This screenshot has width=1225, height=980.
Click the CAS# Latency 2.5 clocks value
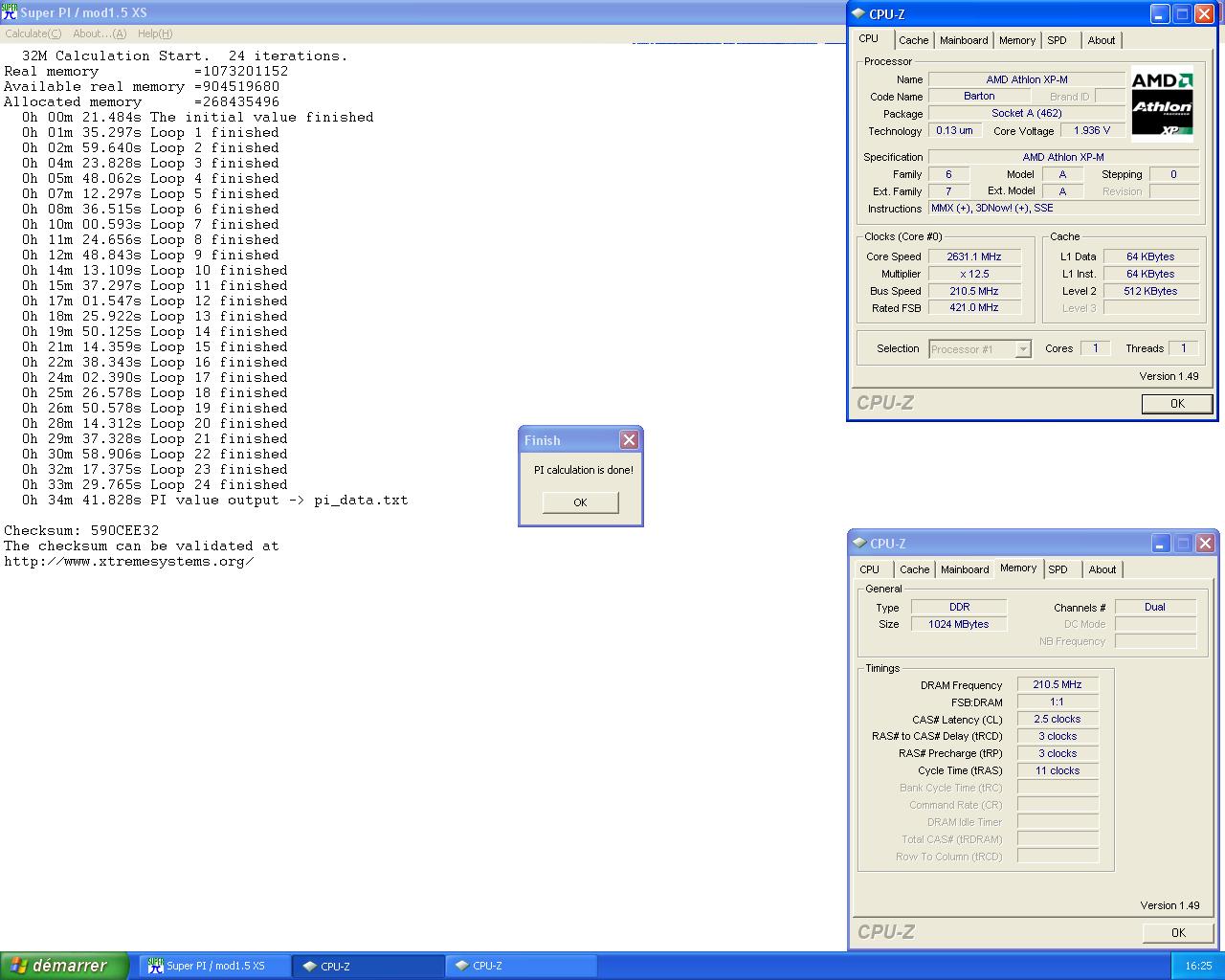pos(1058,720)
